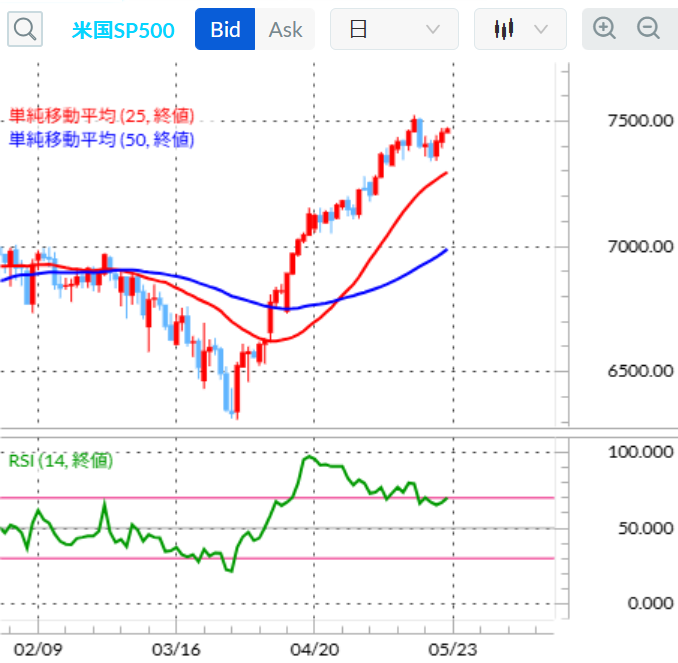Click the 7500.00 price axis label
Image resolution: width=678 pixels, height=663 pixels.
tap(640, 121)
